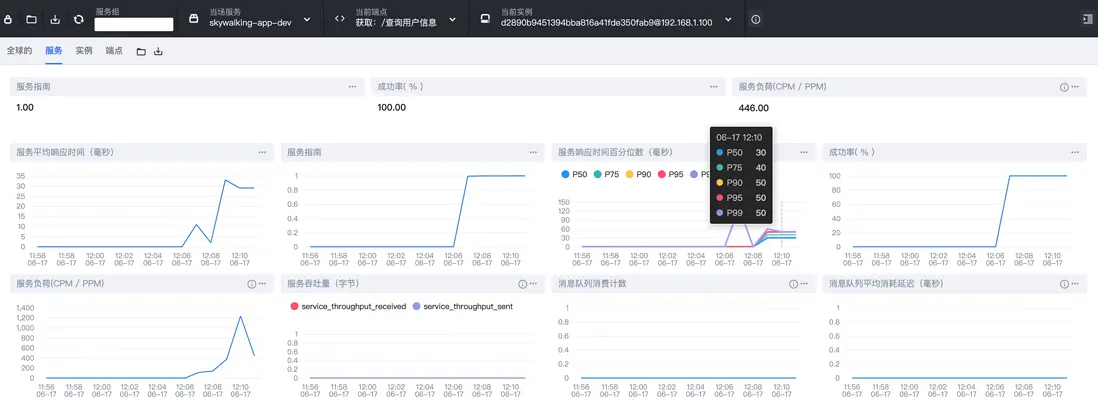
Task: Click the 服务响应时间百分位数（毫秒）panel title
Action: (616, 152)
